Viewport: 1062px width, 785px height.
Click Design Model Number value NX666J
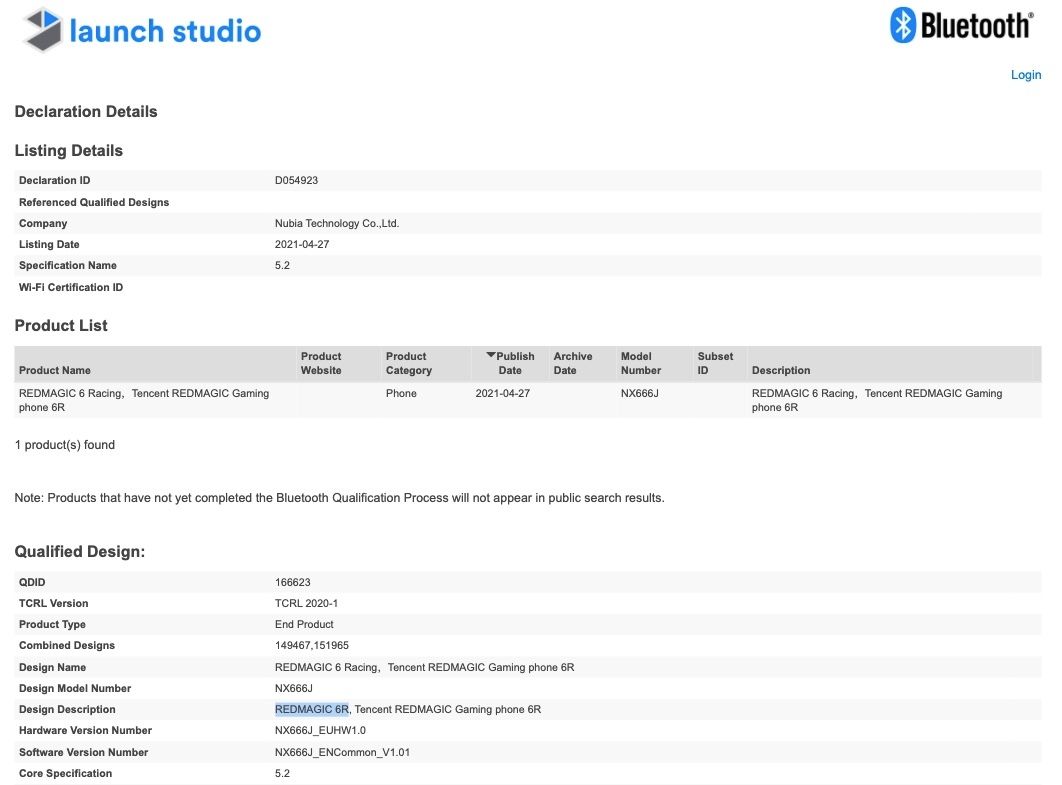pyautogui.click(x=293, y=688)
